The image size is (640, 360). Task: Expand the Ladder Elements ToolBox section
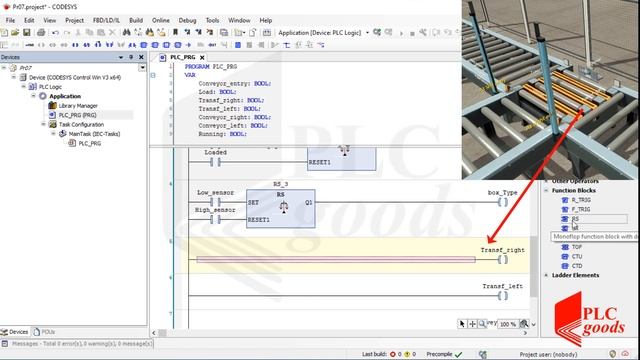tap(546, 276)
